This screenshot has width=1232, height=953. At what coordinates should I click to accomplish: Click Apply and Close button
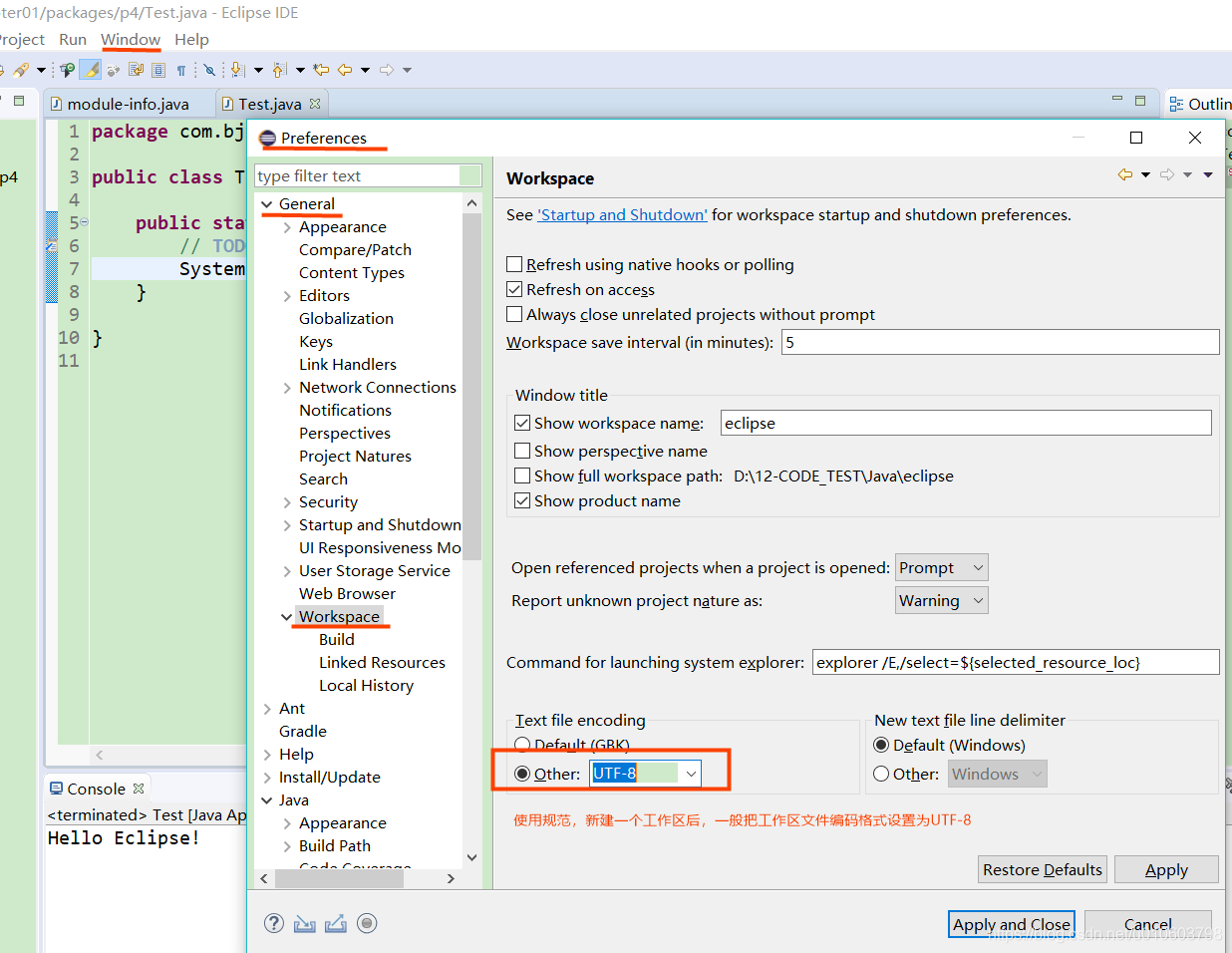pos(1011,924)
